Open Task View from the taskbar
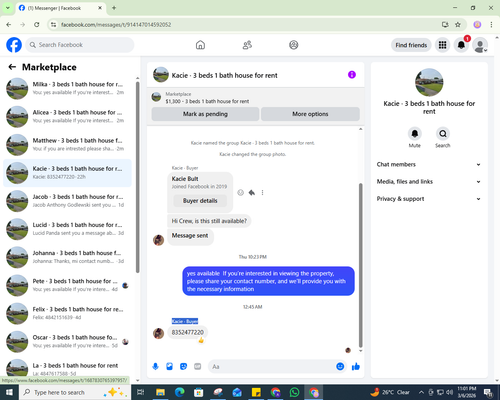500x400 pixels. tap(141, 392)
